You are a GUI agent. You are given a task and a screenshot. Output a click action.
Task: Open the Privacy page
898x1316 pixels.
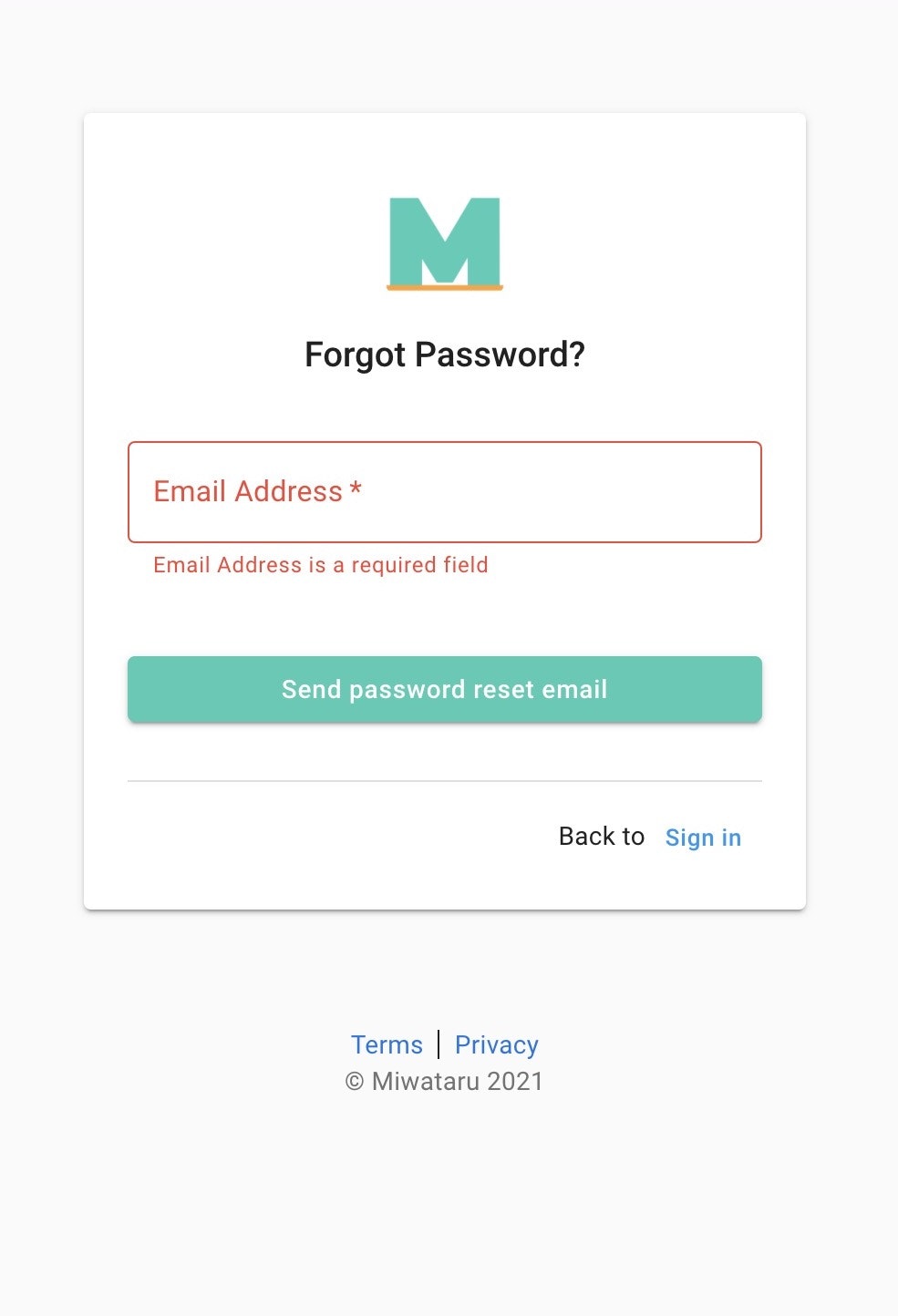pos(496,1044)
